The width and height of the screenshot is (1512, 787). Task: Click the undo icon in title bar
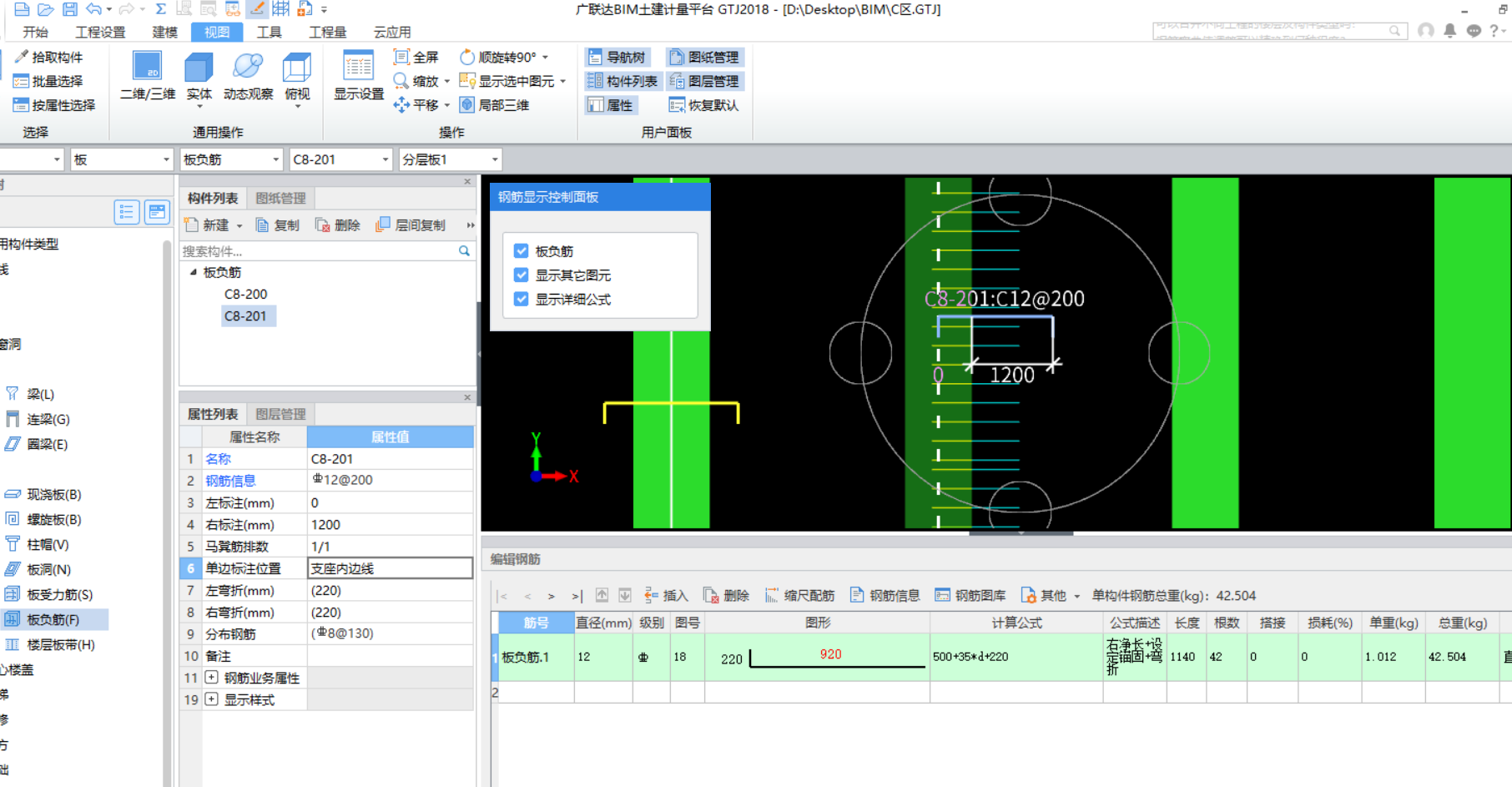pyautogui.click(x=93, y=9)
